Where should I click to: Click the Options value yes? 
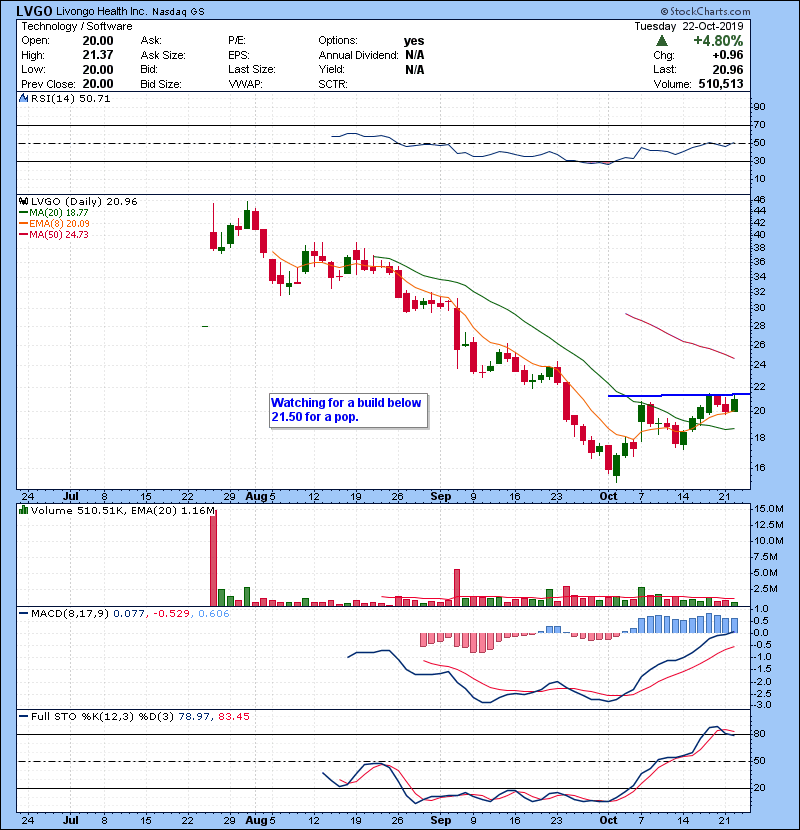pos(414,41)
